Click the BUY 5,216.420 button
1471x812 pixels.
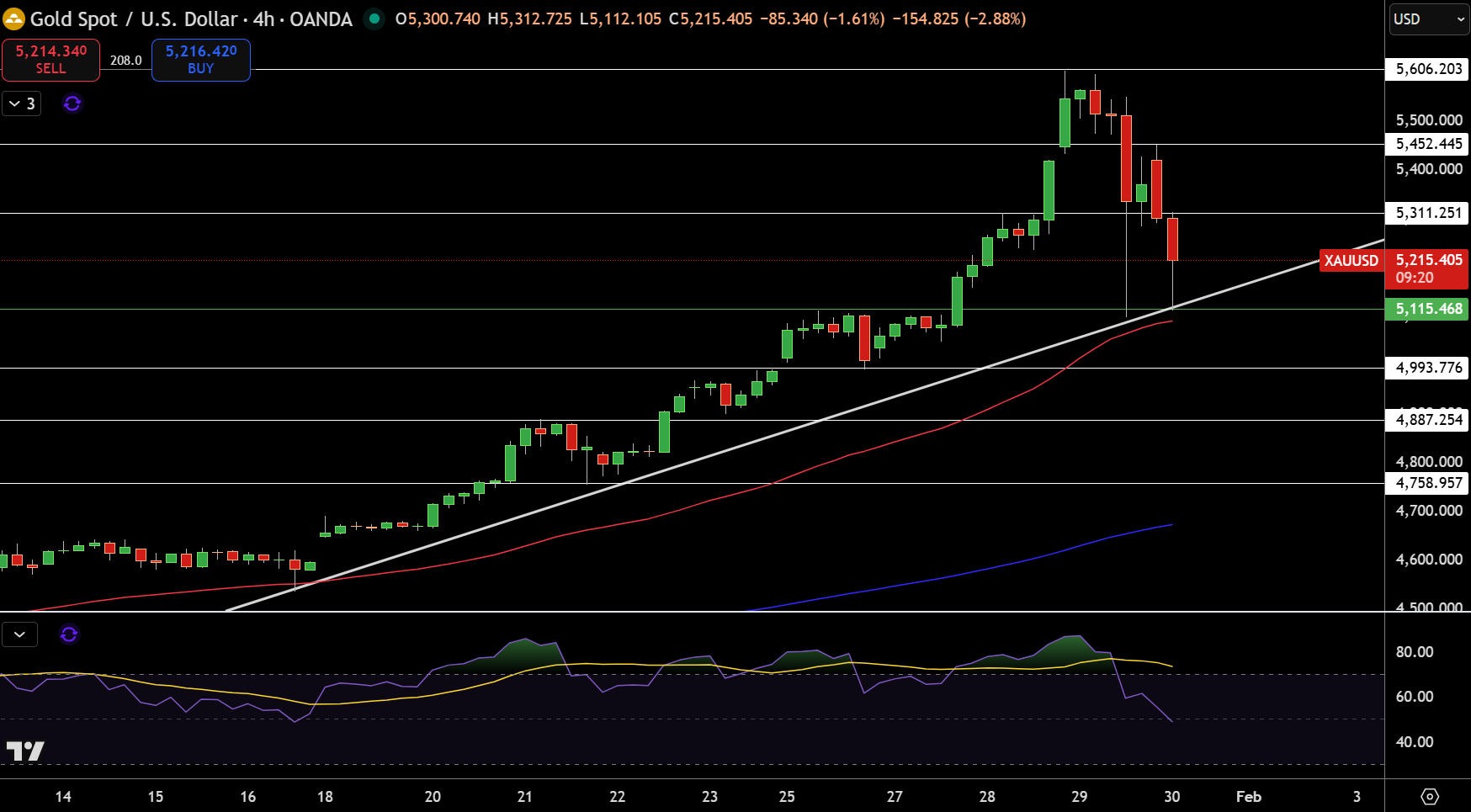[201, 60]
